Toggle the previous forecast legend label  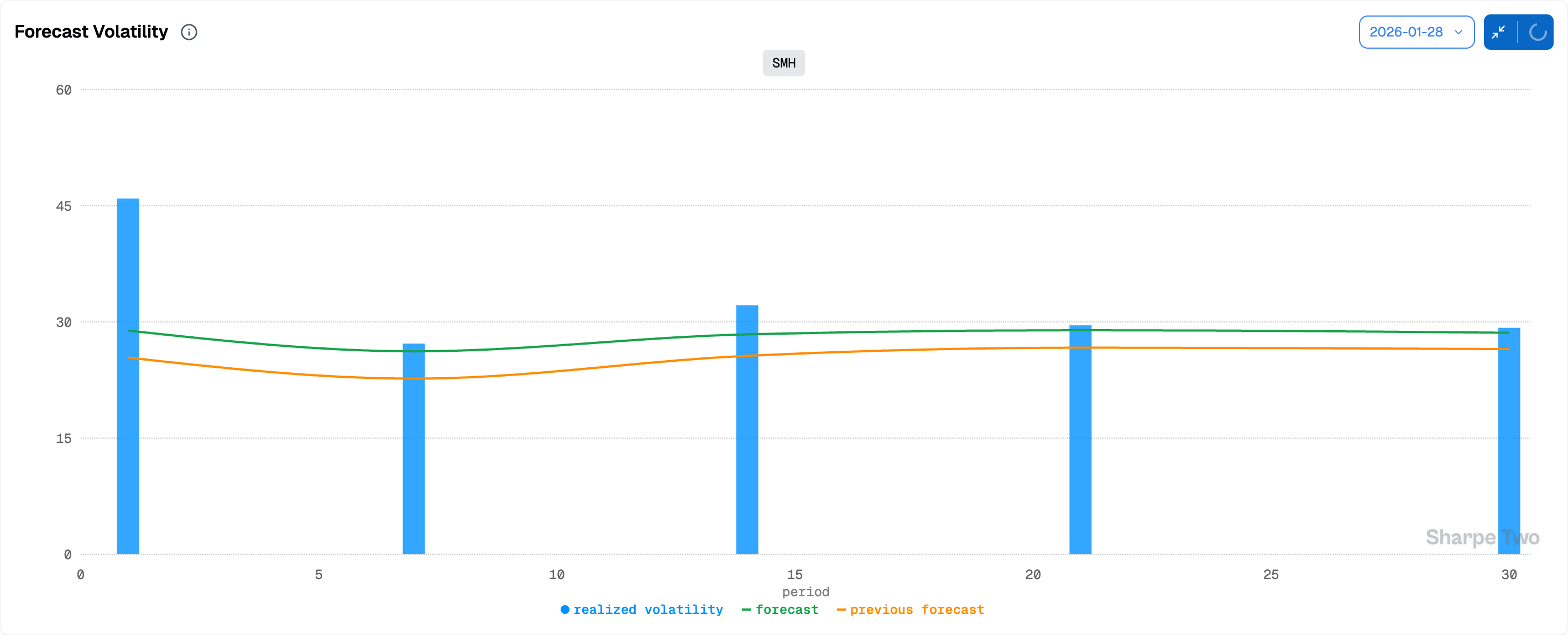pos(917,610)
